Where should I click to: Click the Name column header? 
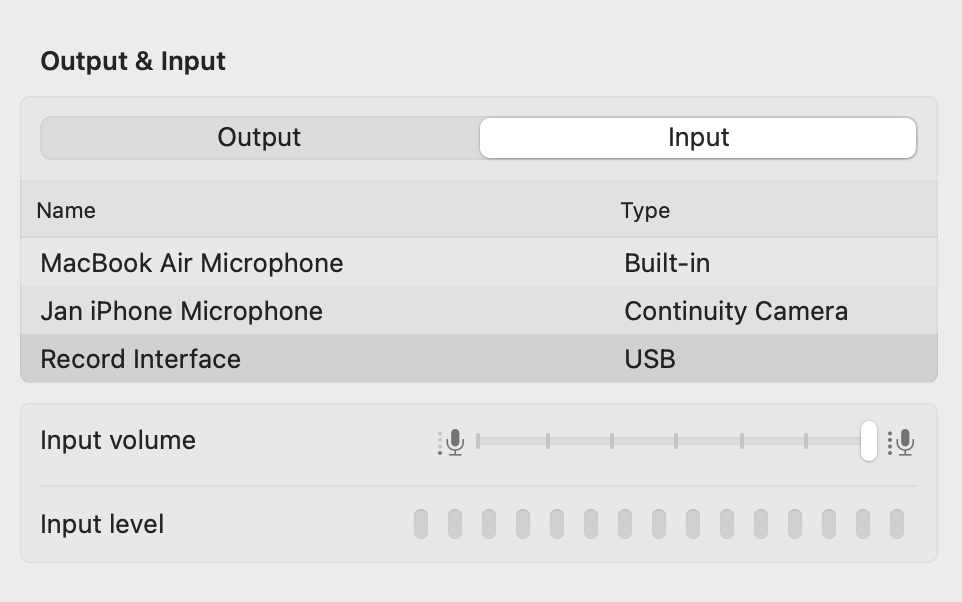(66, 210)
